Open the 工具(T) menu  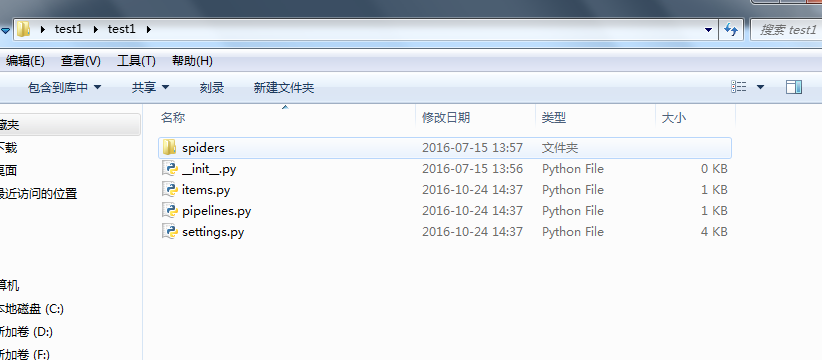coord(136,61)
